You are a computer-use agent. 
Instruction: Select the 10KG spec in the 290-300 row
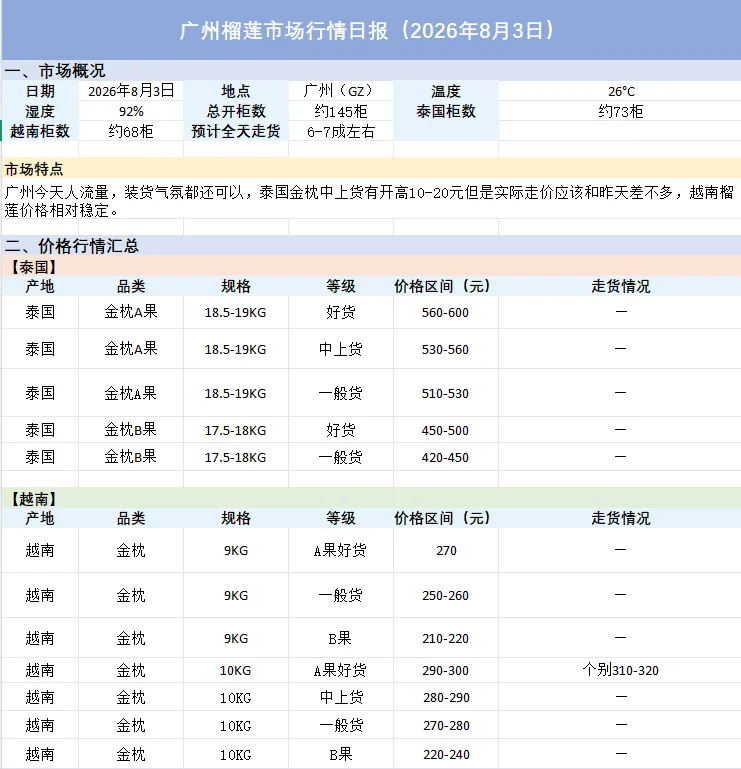click(x=235, y=670)
